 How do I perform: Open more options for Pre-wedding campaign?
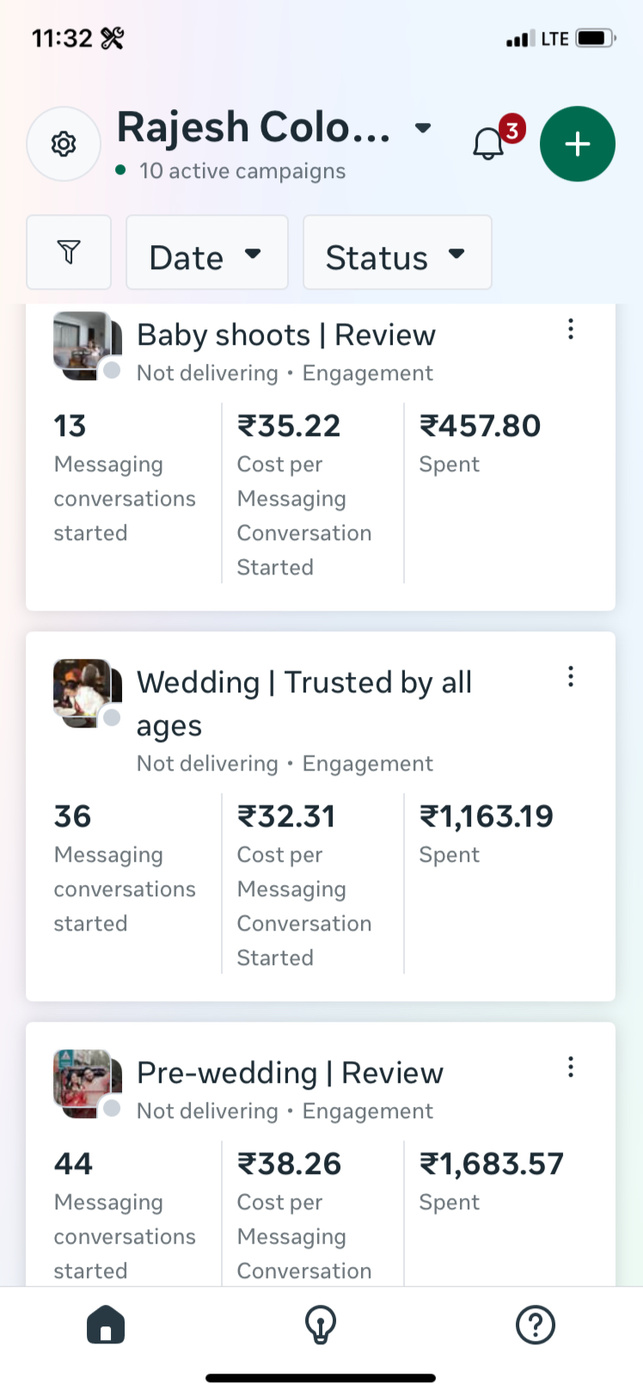(x=570, y=1067)
